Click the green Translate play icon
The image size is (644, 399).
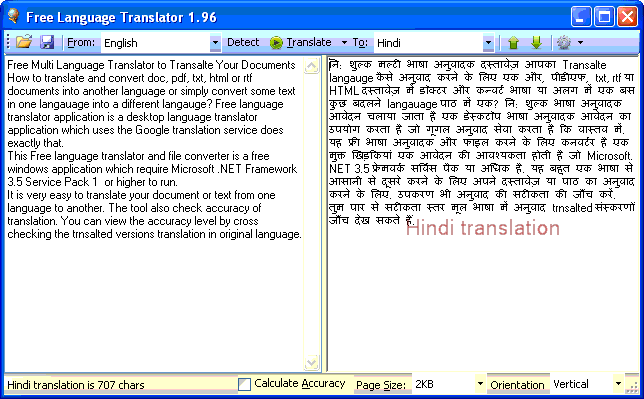click(276, 42)
